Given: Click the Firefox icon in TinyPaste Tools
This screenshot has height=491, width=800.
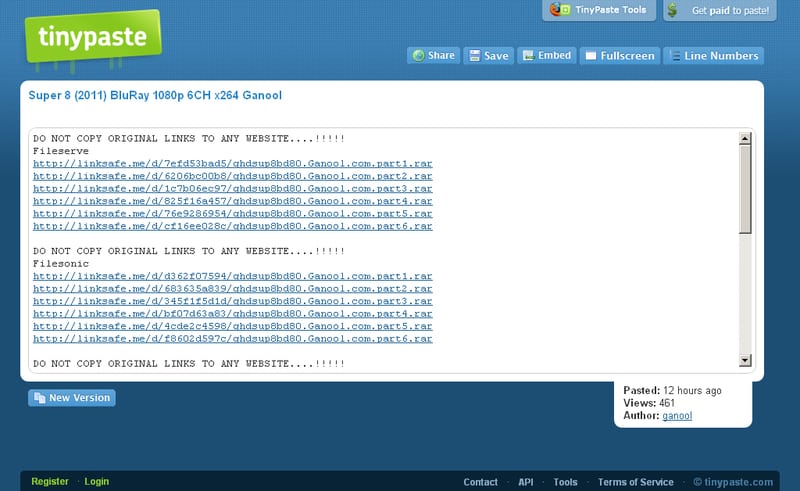Looking at the screenshot, I should click(x=556, y=9).
